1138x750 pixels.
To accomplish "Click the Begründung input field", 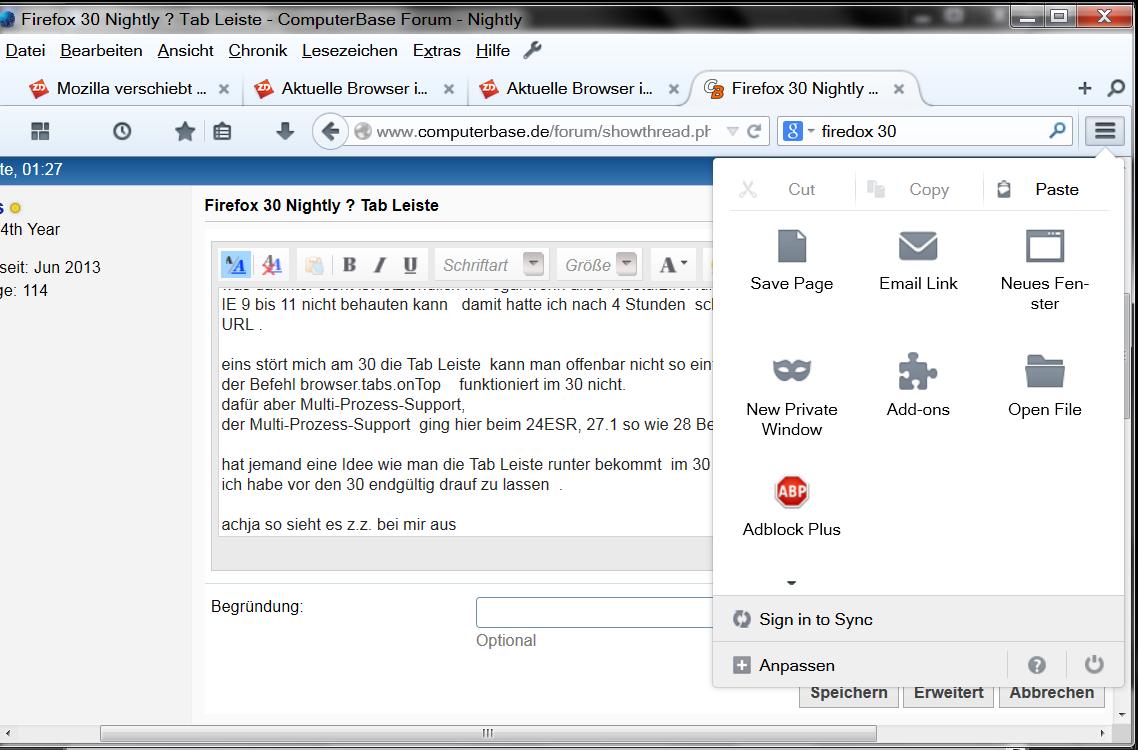I will point(594,613).
